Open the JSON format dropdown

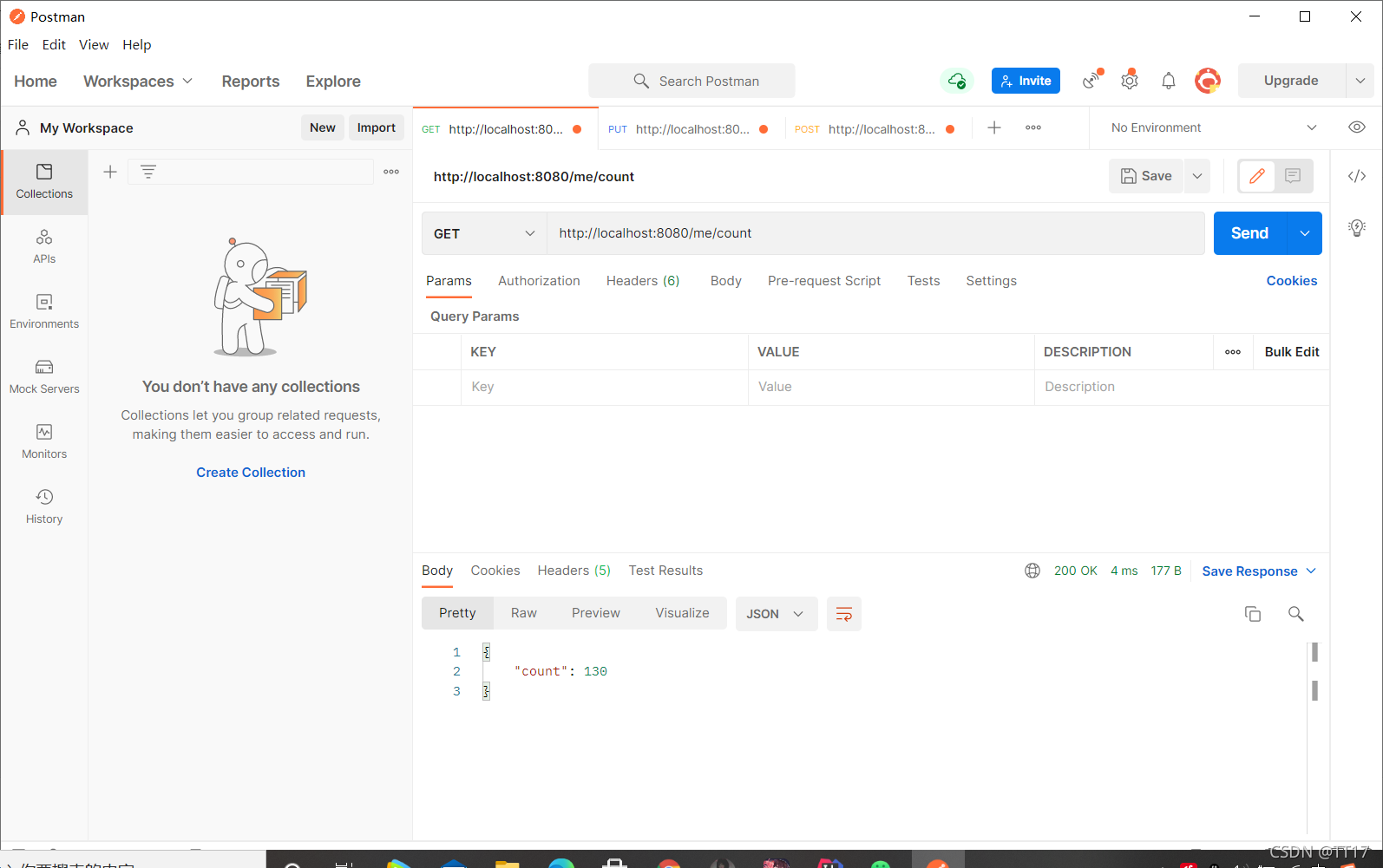777,614
